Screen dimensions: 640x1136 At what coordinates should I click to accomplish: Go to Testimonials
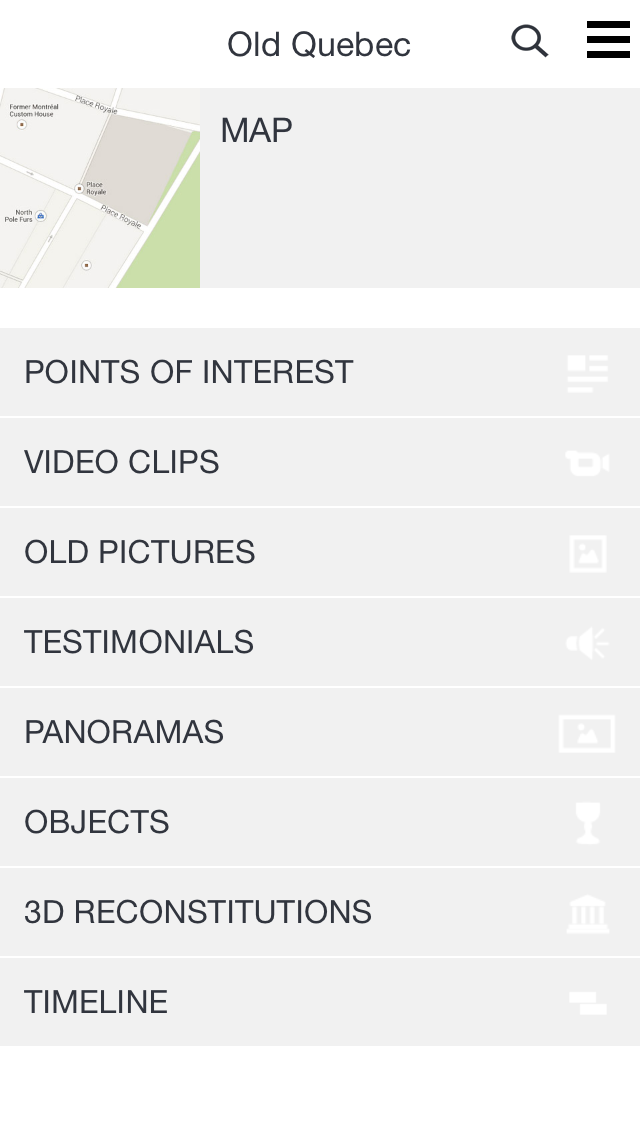(320, 643)
